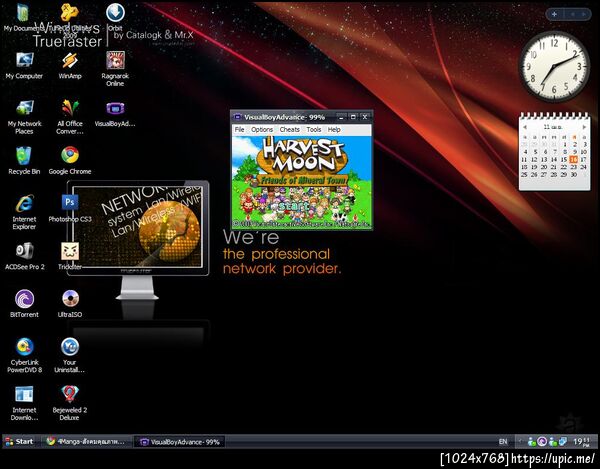Select day 30 in calendar gadget
600x469 pixels.
573,174
